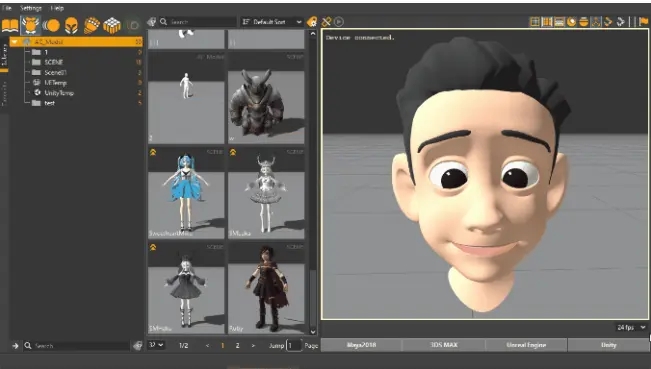Toggle the skeleton figure viewport icon

[x=596, y=22]
